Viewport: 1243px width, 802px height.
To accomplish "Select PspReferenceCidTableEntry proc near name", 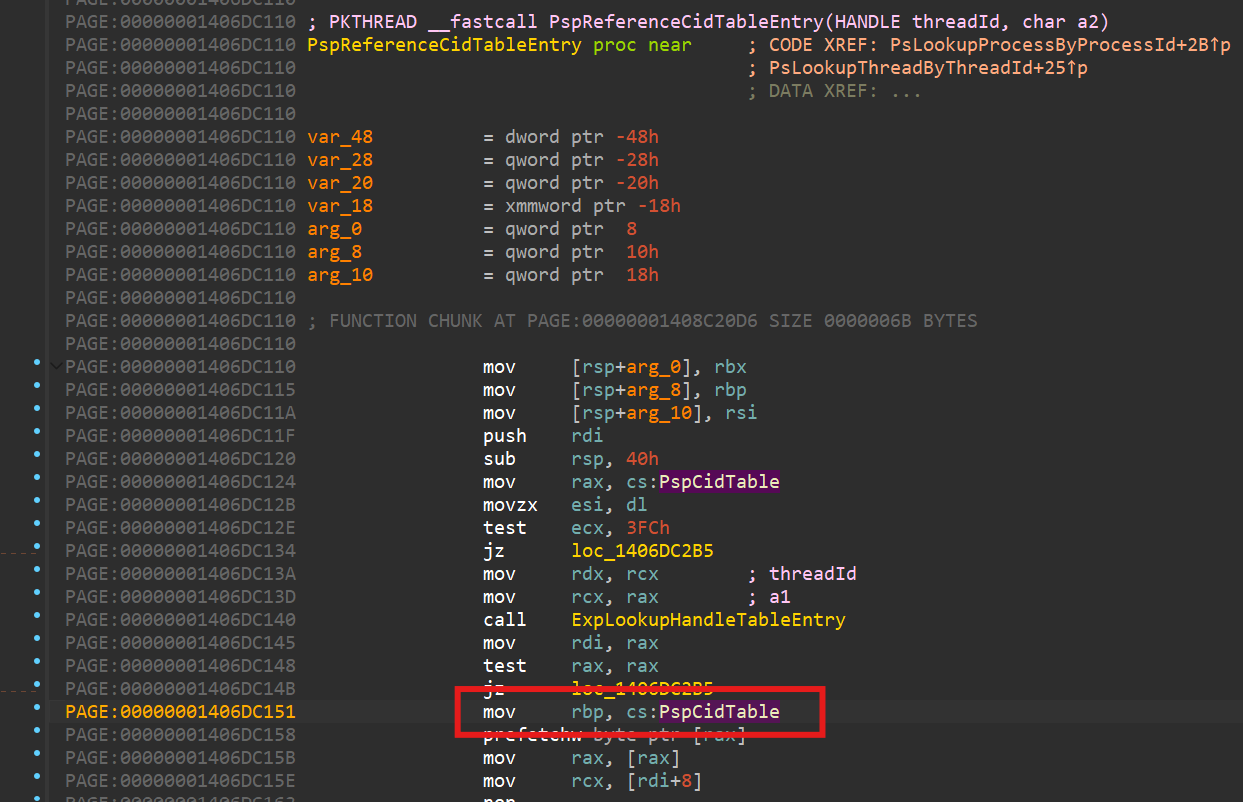I will (444, 45).
